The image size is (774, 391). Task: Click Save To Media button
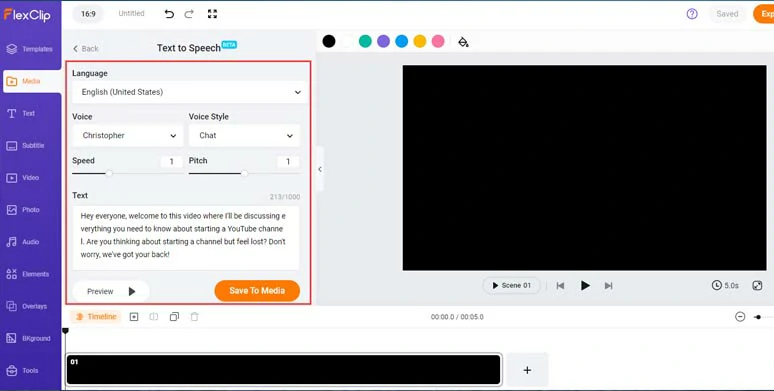[257, 291]
